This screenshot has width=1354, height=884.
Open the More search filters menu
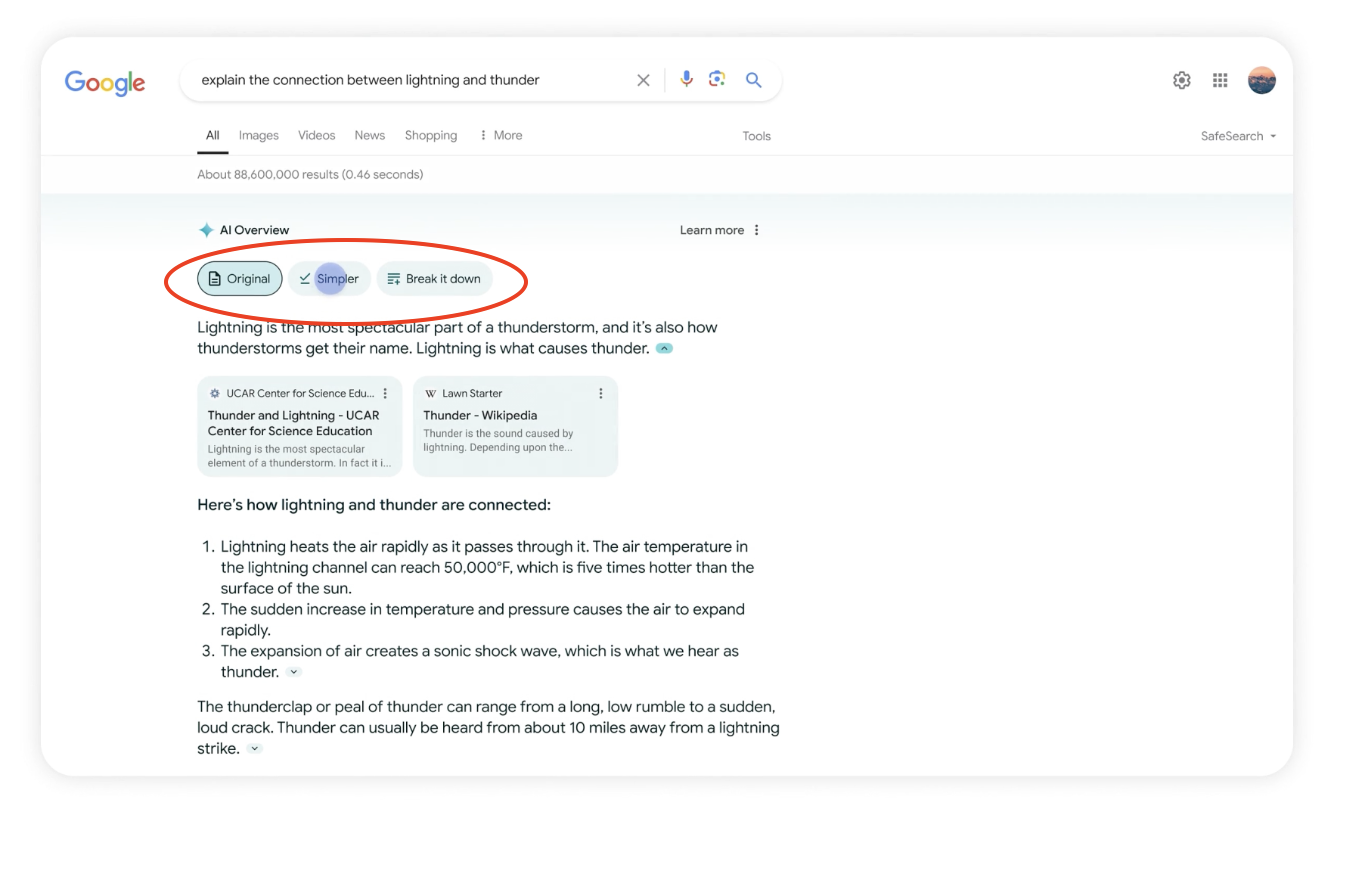pyautogui.click(x=500, y=135)
